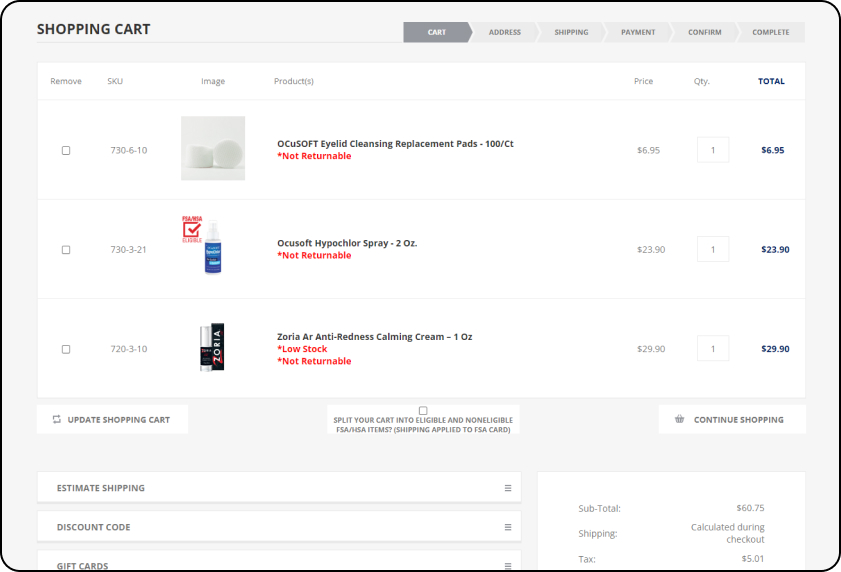Click SKU text 730-6-10
The height and width of the screenshot is (572, 841).
pos(129,150)
